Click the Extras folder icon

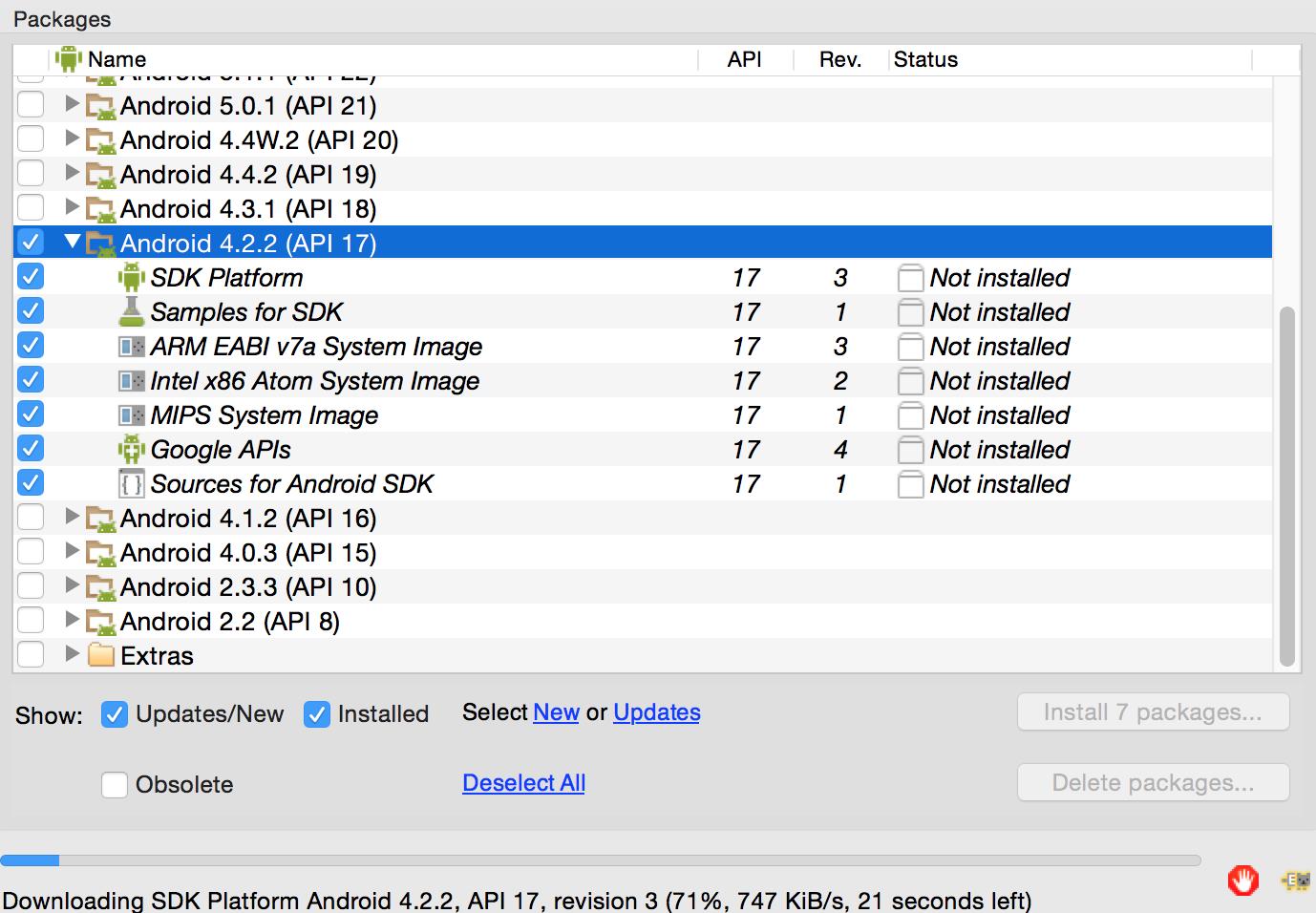[x=100, y=655]
